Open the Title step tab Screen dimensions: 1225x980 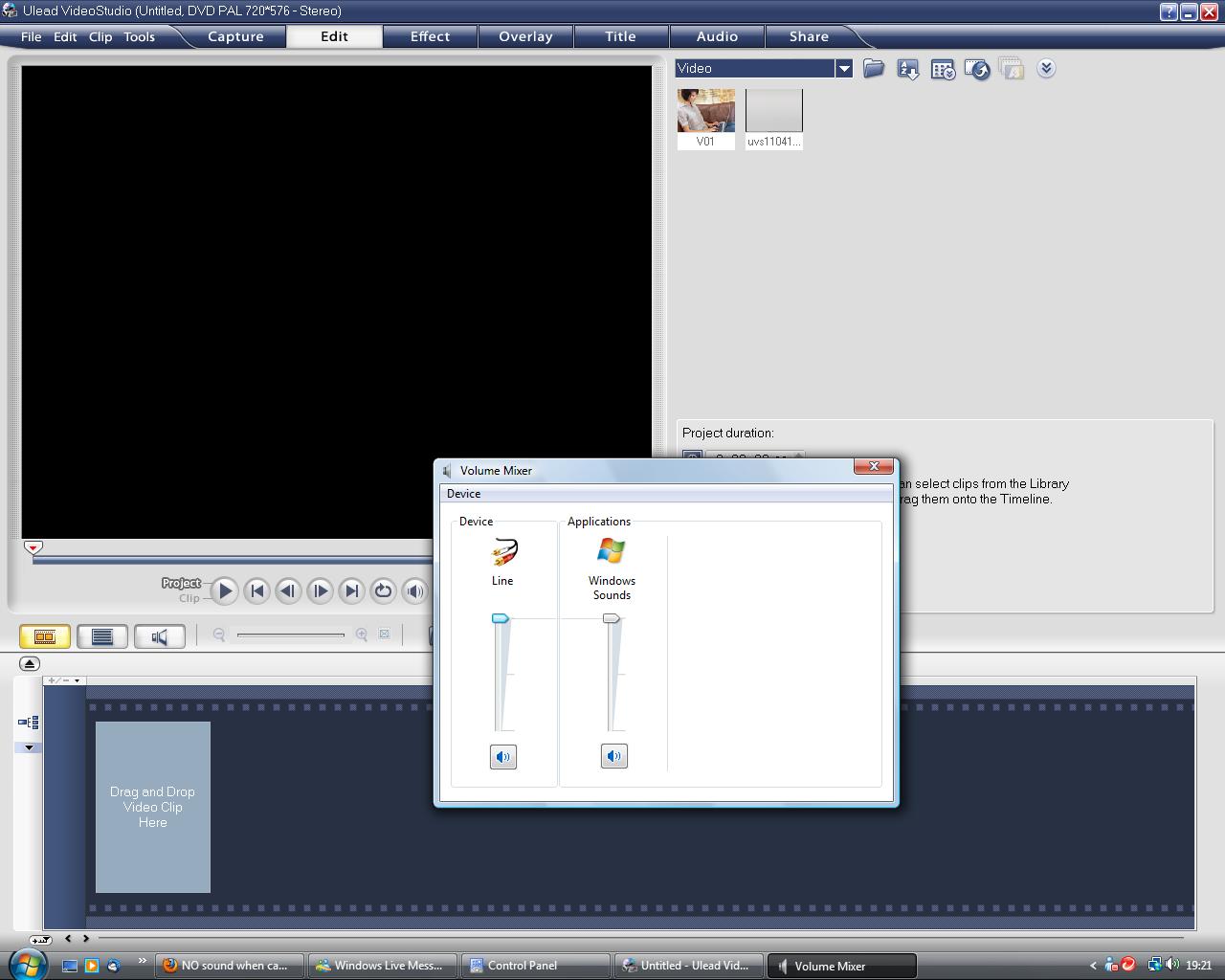(620, 36)
